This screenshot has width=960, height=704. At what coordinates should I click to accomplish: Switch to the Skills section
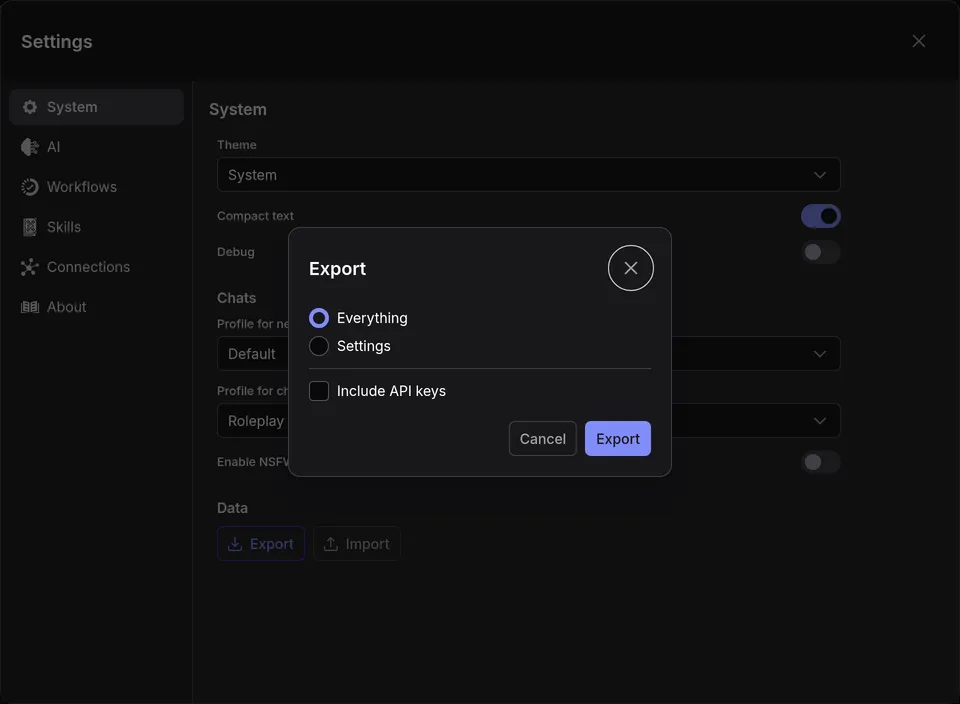[x=97, y=227]
